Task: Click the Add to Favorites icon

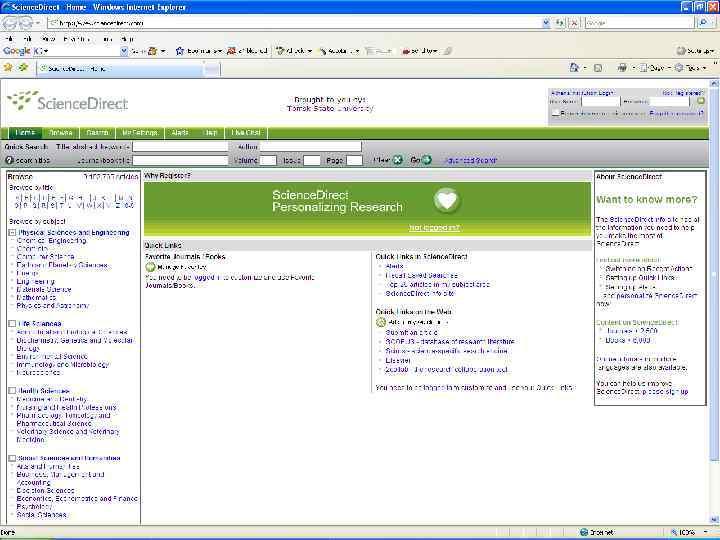Action: [x=23, y=68]
